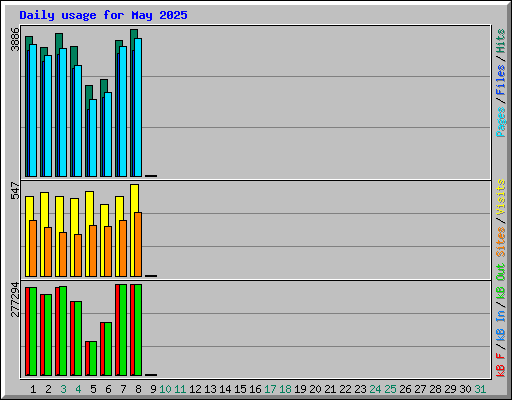Select the green kB Out bar for day 5
512x400 pixels.
click(93, 358)
